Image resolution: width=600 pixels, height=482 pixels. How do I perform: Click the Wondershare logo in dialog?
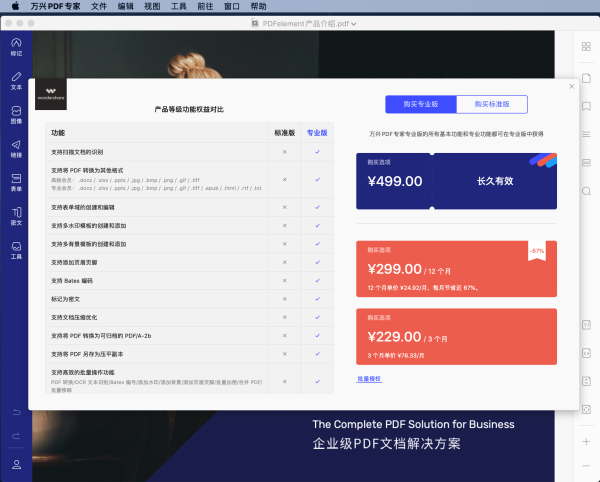[51, 94]
